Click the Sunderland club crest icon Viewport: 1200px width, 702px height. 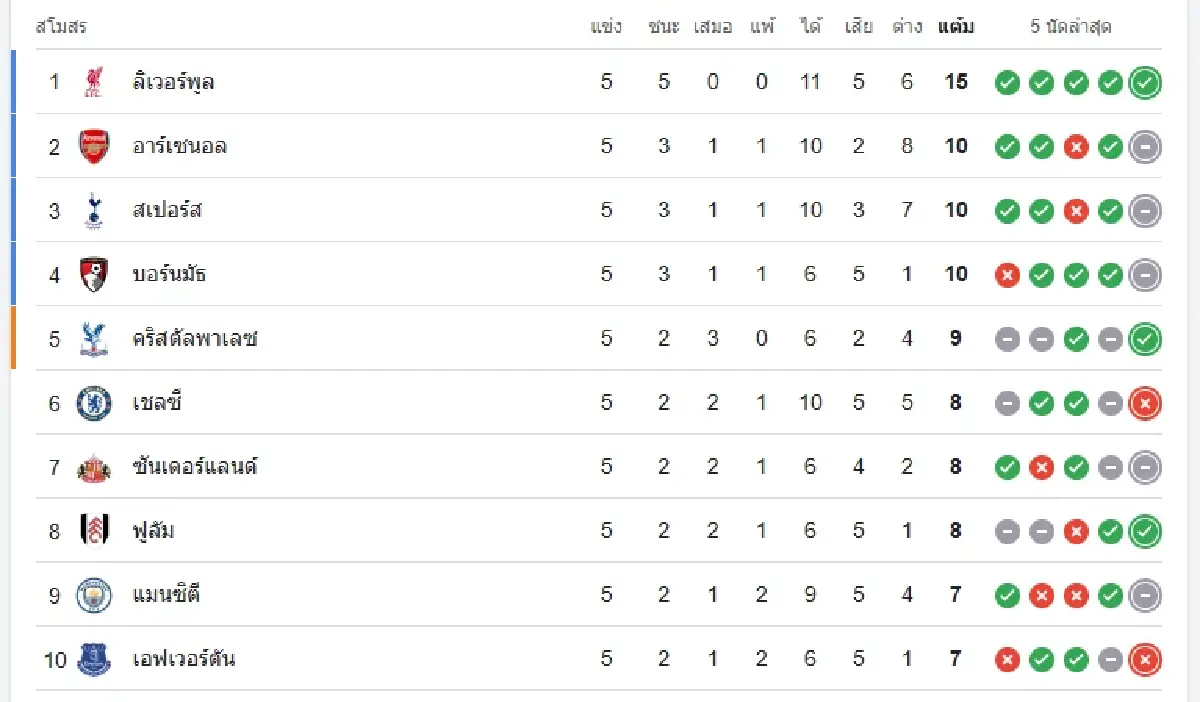tap(94, 467)
